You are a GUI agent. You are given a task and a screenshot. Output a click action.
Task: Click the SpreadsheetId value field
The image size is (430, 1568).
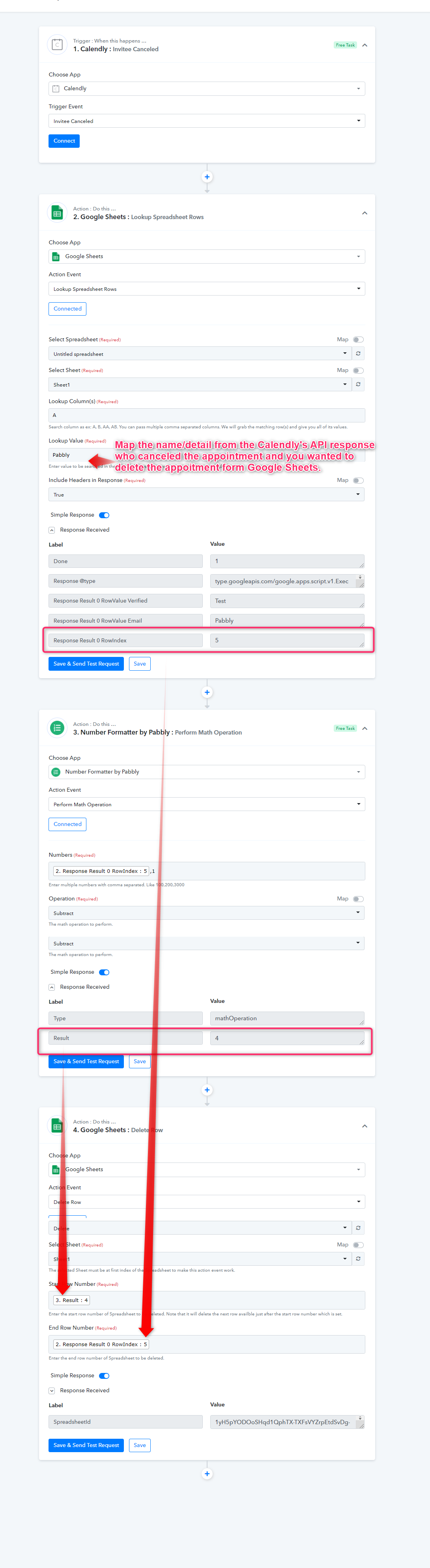click(x=288, y=1422)
